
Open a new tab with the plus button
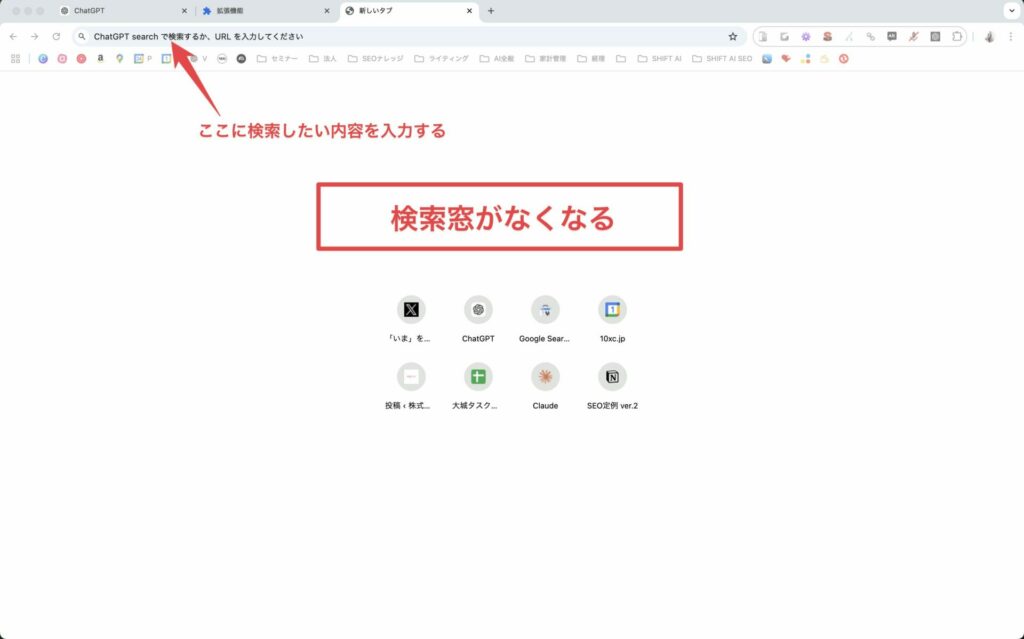point(489,11)
